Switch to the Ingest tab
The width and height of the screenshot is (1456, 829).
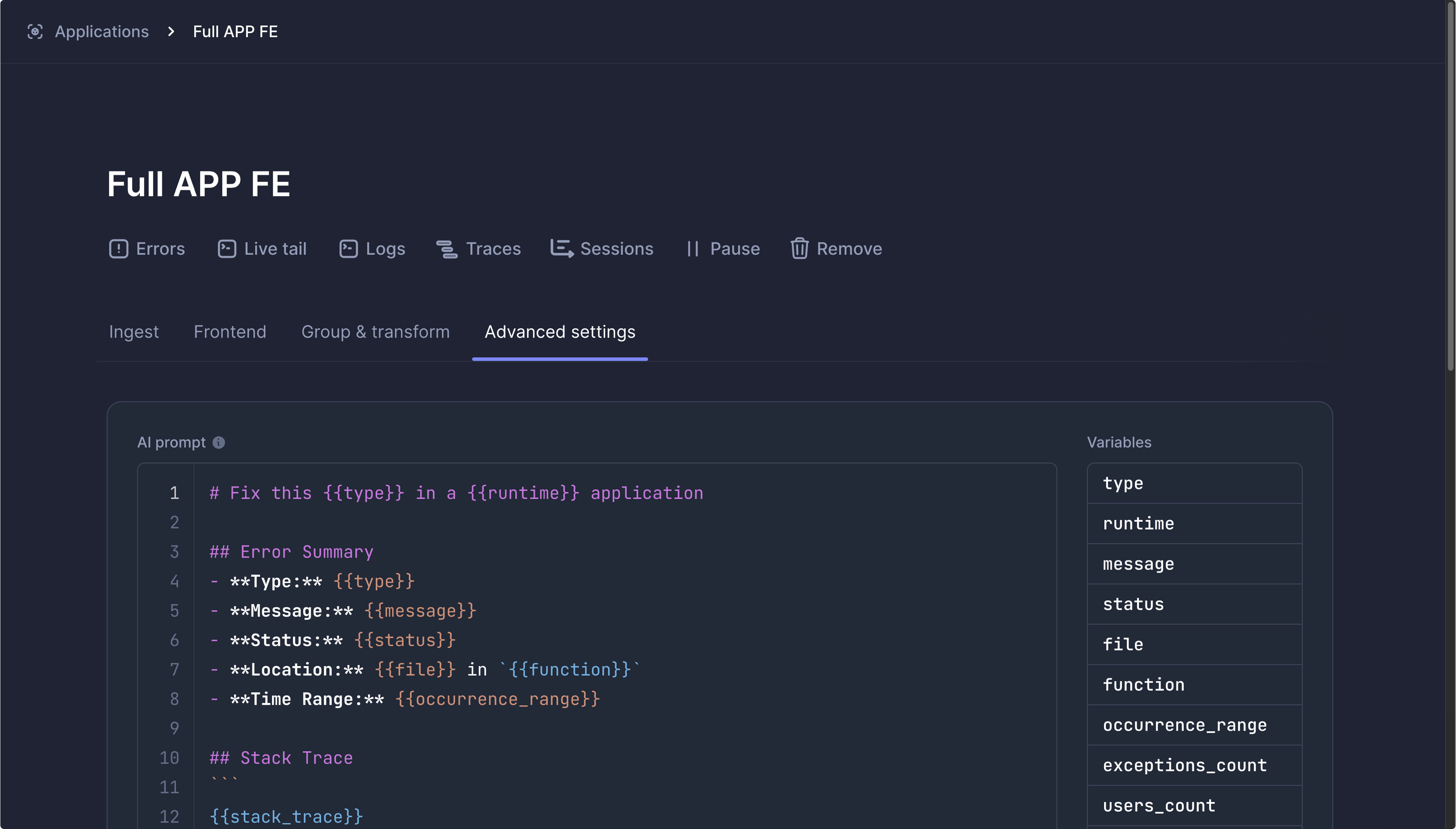[x=134, y=332]
